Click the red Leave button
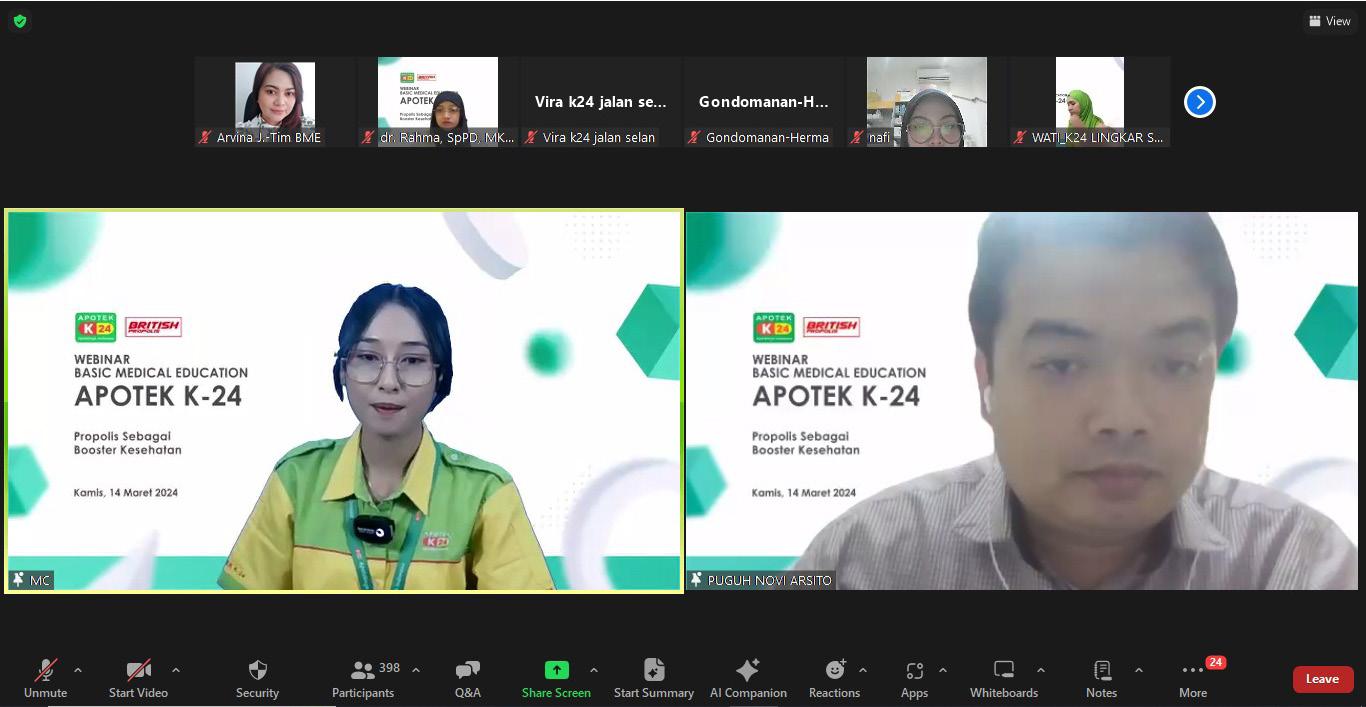Image resolution: width=1366 pixels, height=707 pixels. [1323, 679]
